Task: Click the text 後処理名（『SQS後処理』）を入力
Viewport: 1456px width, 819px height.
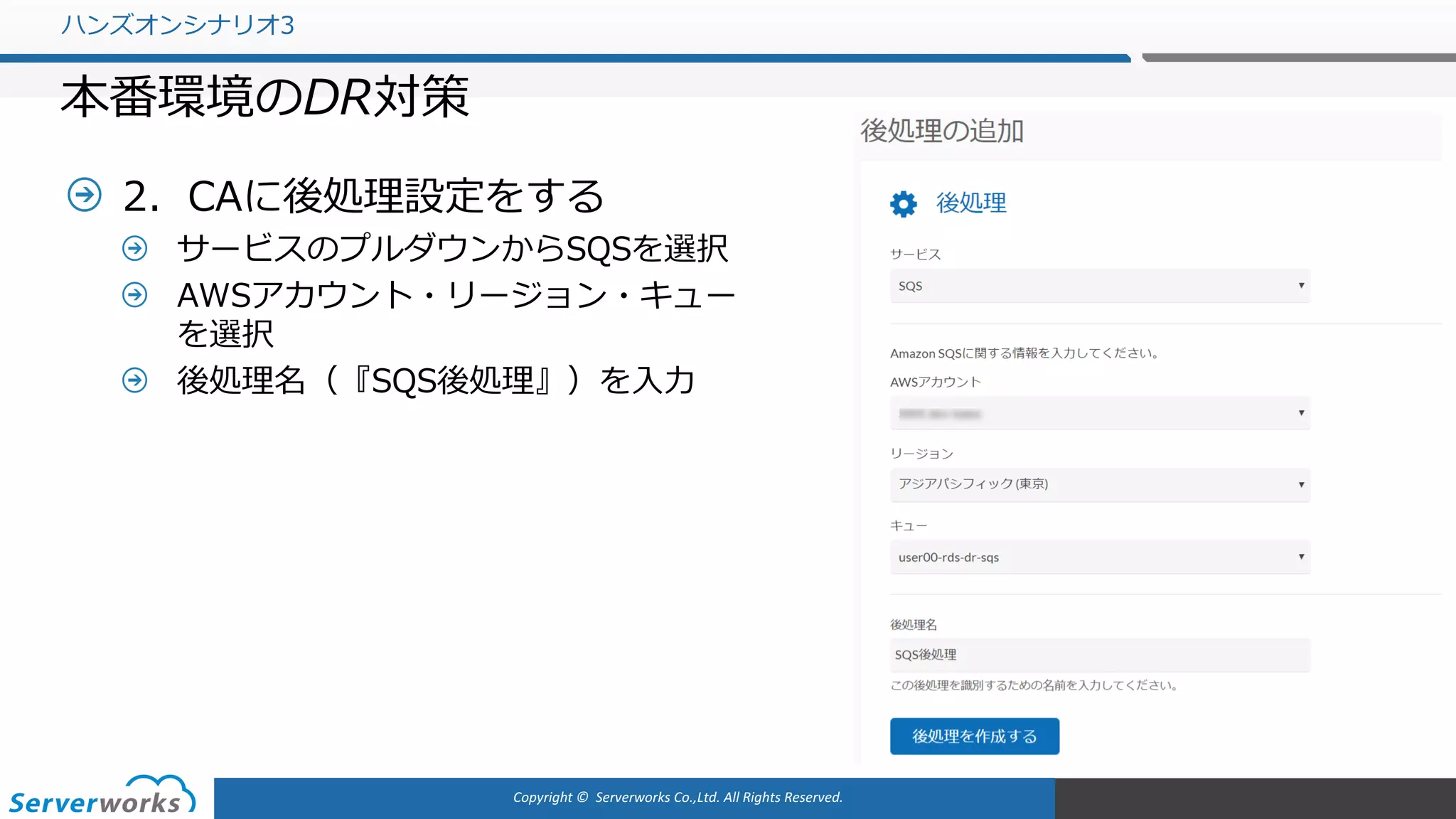Action: [x=436, y=380]
